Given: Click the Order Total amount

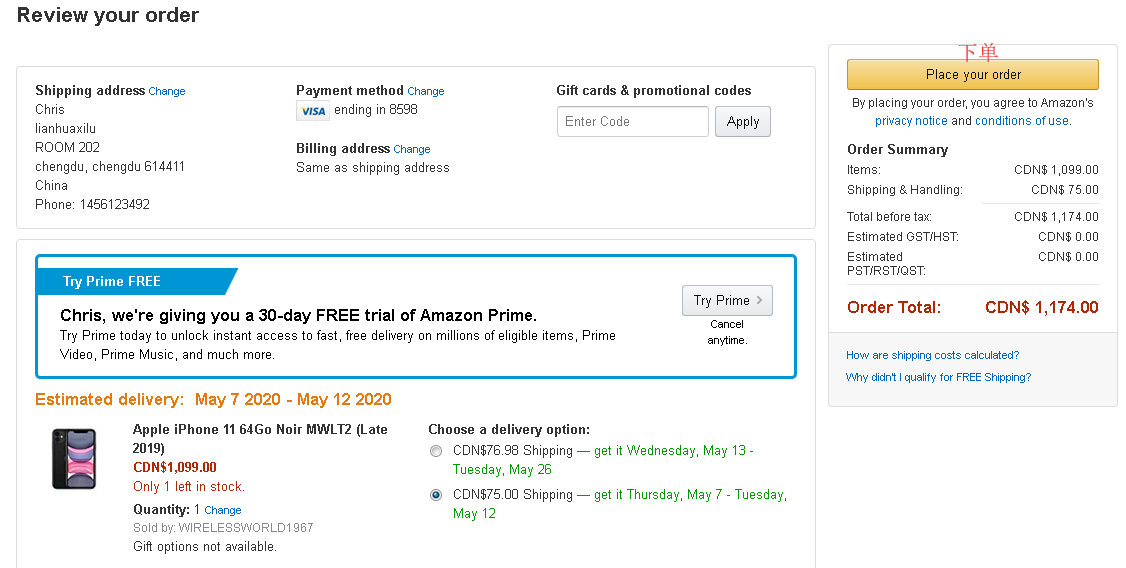Looking at the screenshot, I should coord(1041,308).
